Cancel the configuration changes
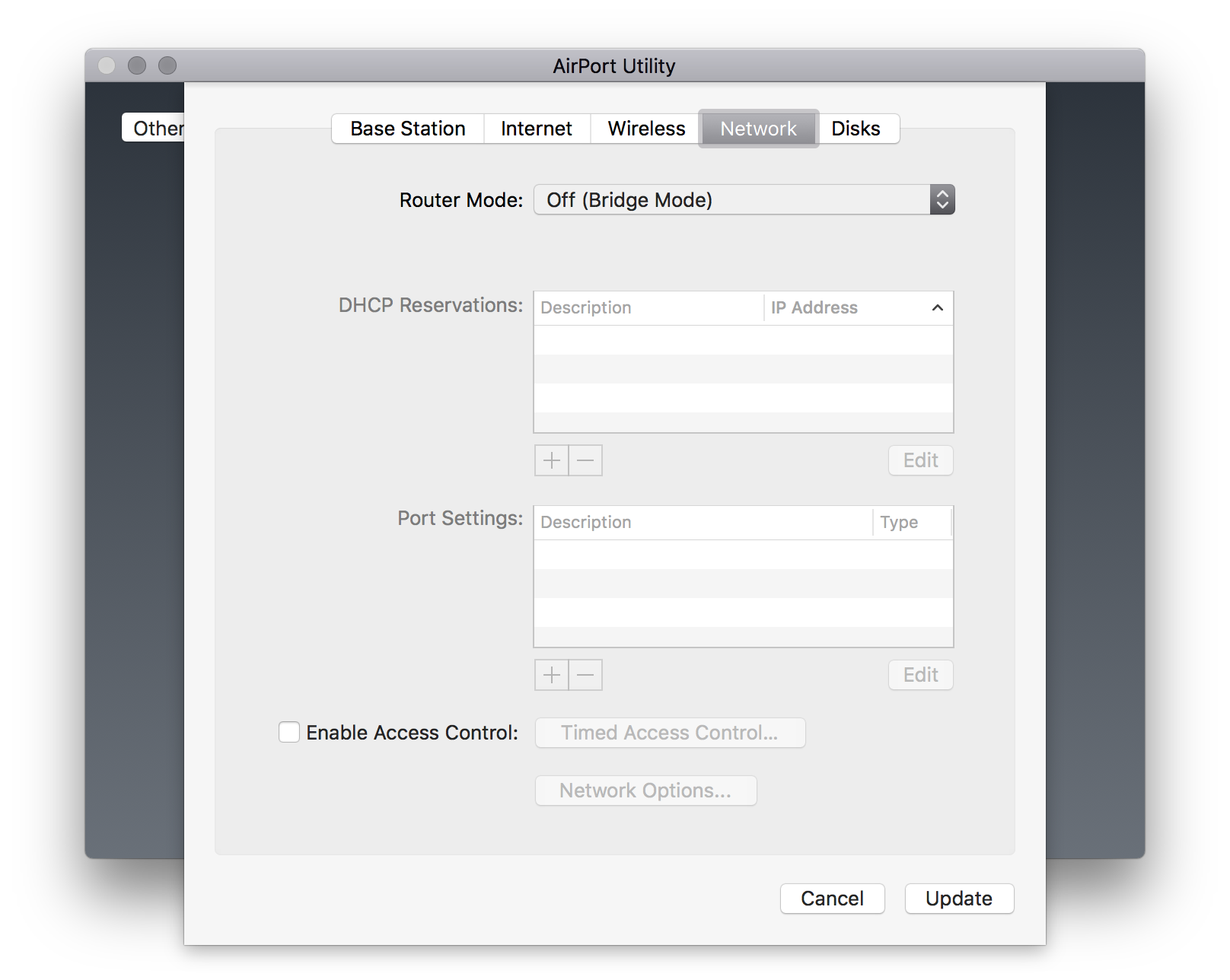Screen dimensions: 1230x980 point(833,899)
